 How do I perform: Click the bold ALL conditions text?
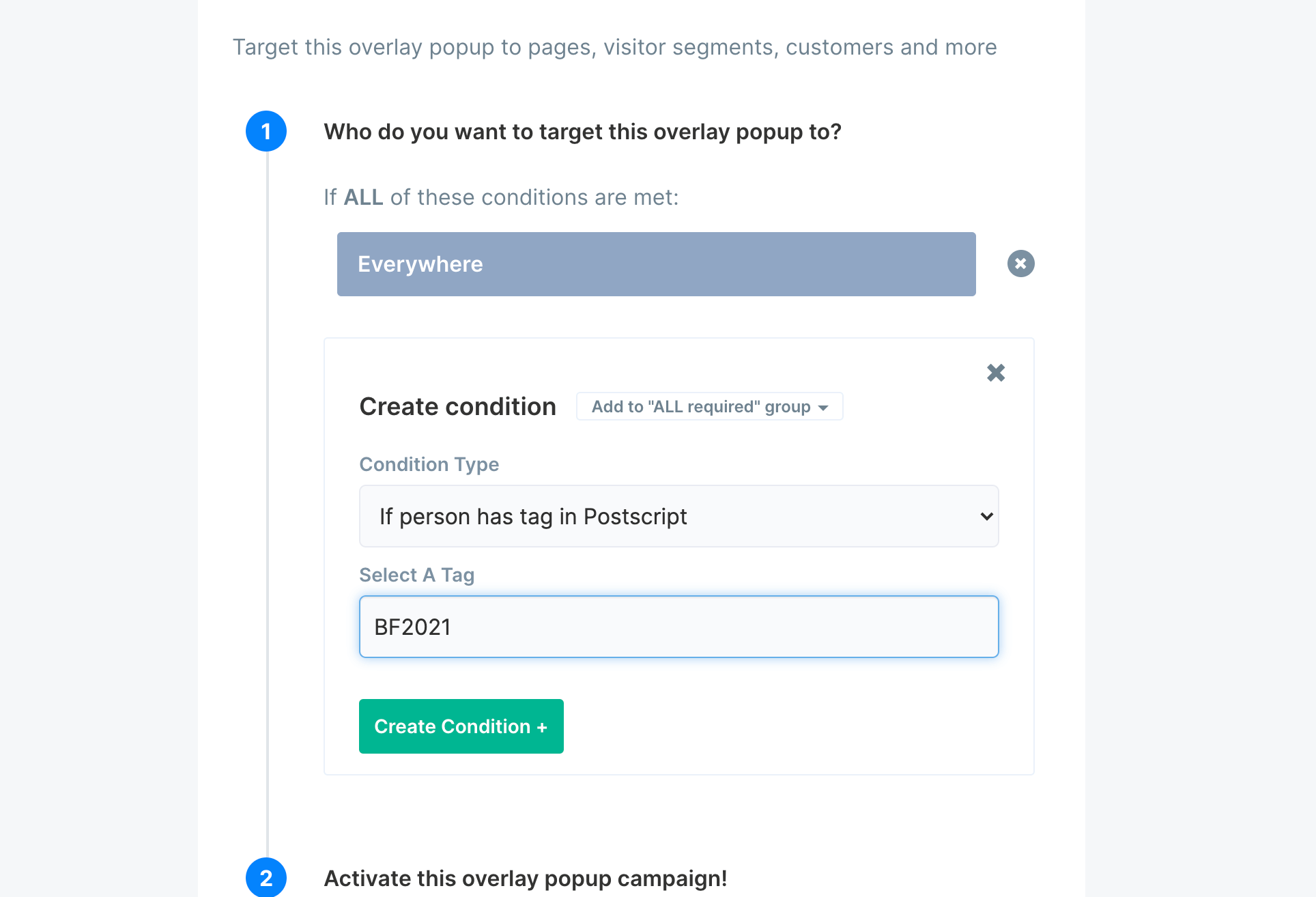tap(363, 197)
